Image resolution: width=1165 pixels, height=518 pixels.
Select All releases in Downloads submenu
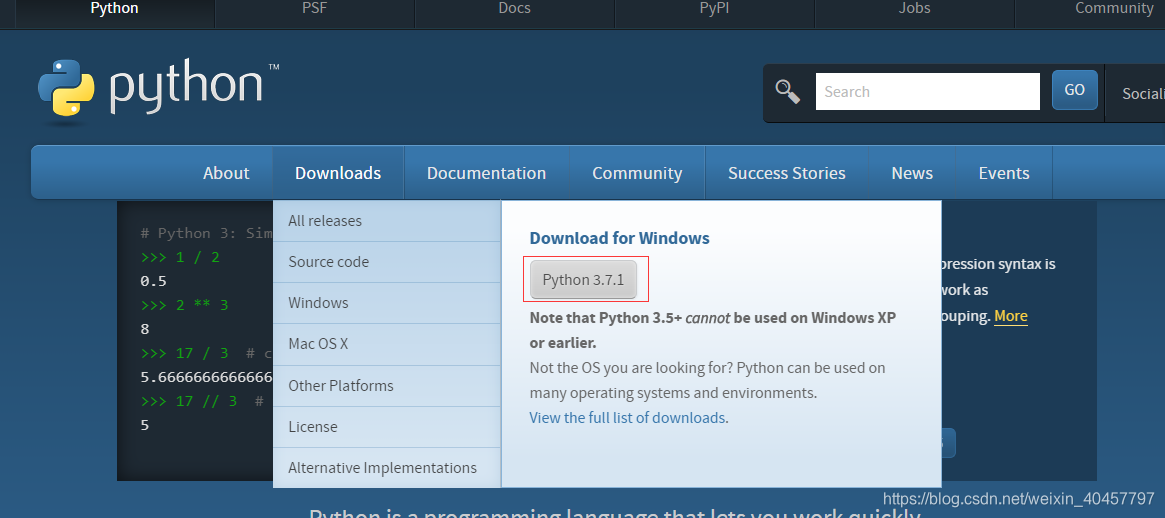point(387,221)
